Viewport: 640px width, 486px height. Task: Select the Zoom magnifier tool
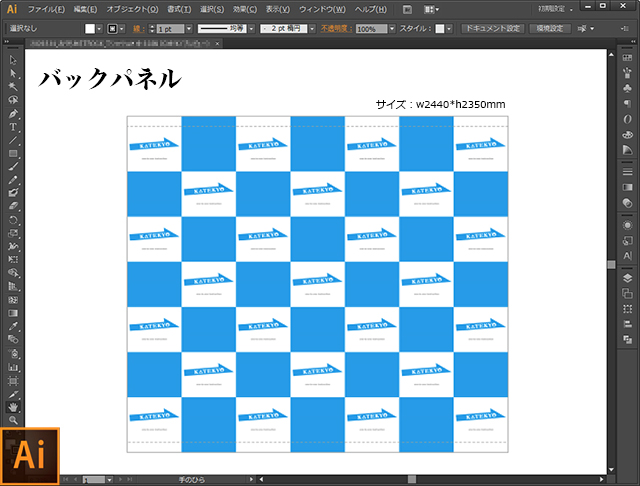click(13, 420)
